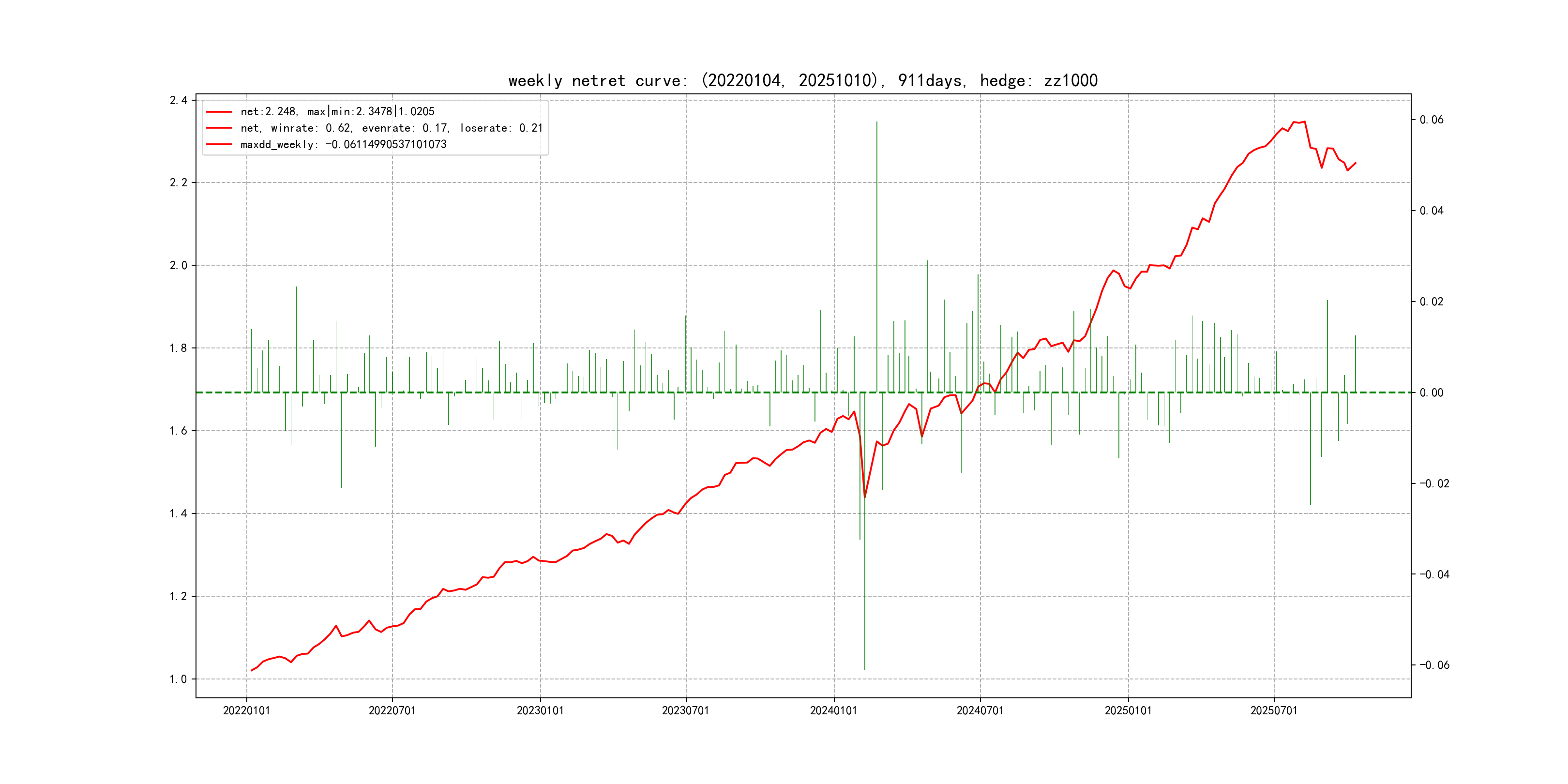This screenshot has width=1568, height=784.
Task: Click the 2.4 left y-axis label
Action: click(179, 101)
